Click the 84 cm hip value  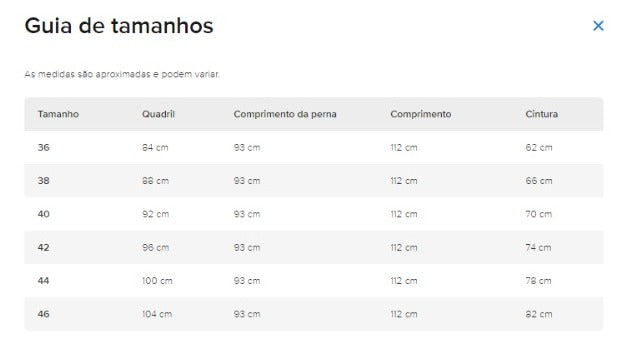click(155, 148)
